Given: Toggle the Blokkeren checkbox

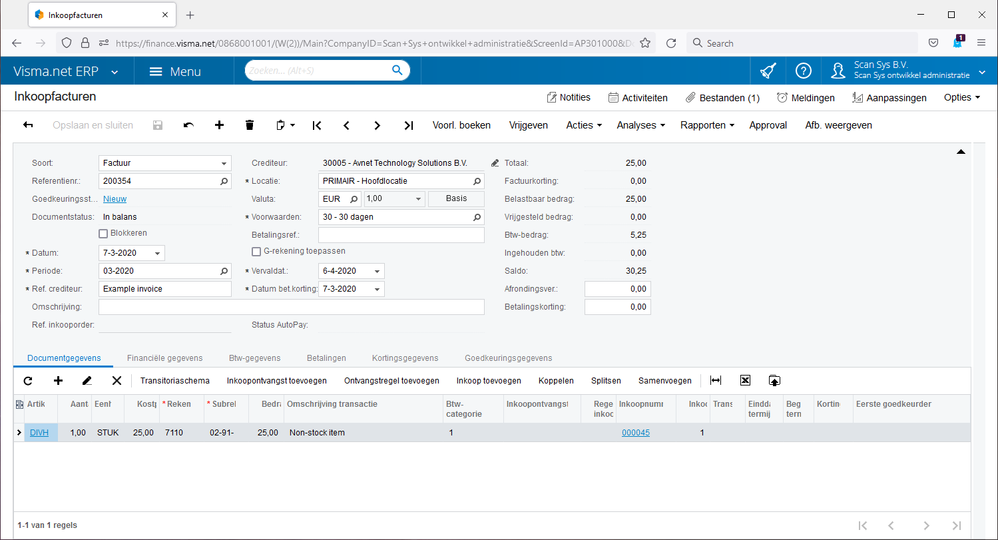Looking at the screenshot, I should [103, 234].
